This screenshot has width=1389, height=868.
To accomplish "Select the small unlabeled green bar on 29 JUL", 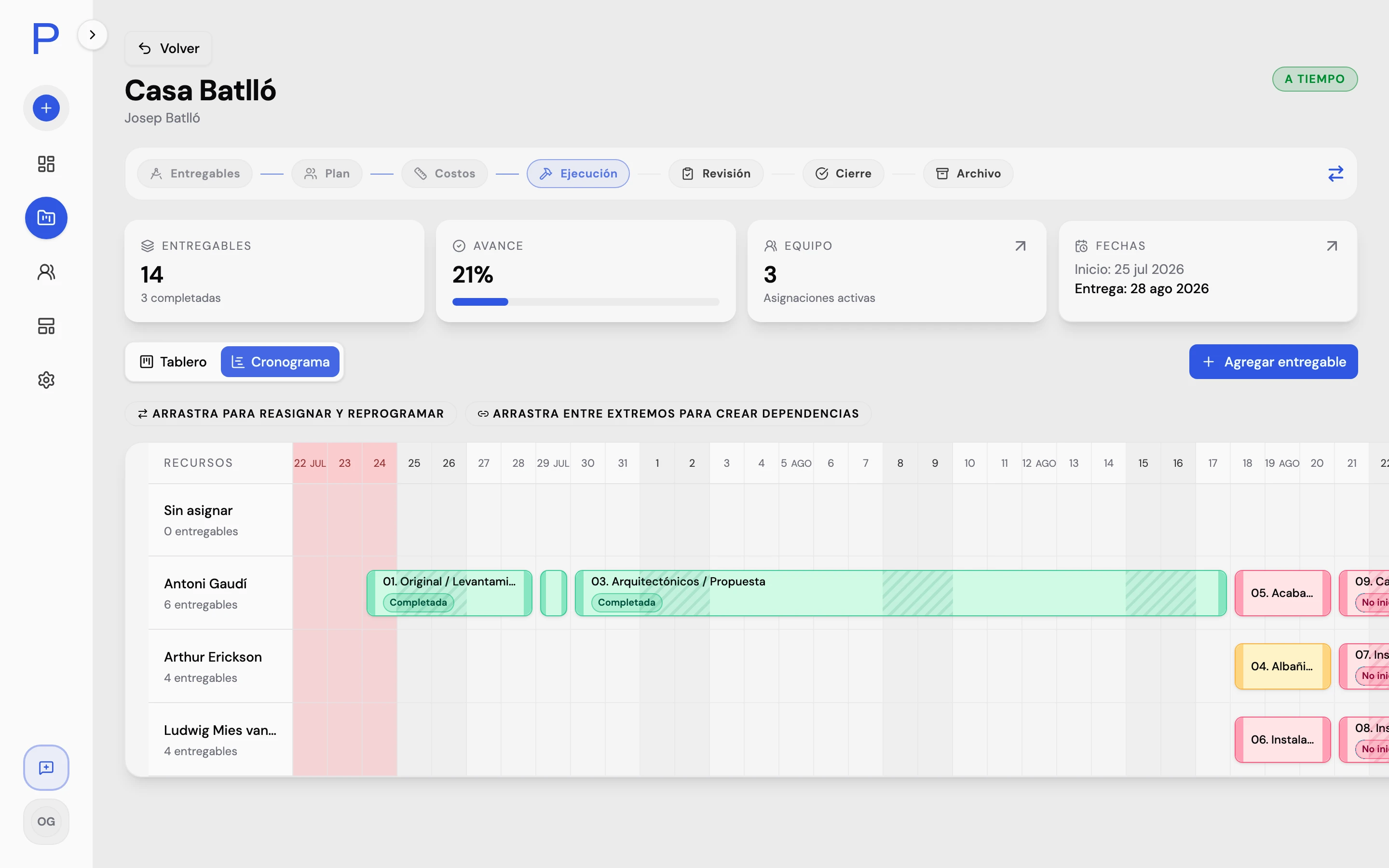I will point(553,593).
